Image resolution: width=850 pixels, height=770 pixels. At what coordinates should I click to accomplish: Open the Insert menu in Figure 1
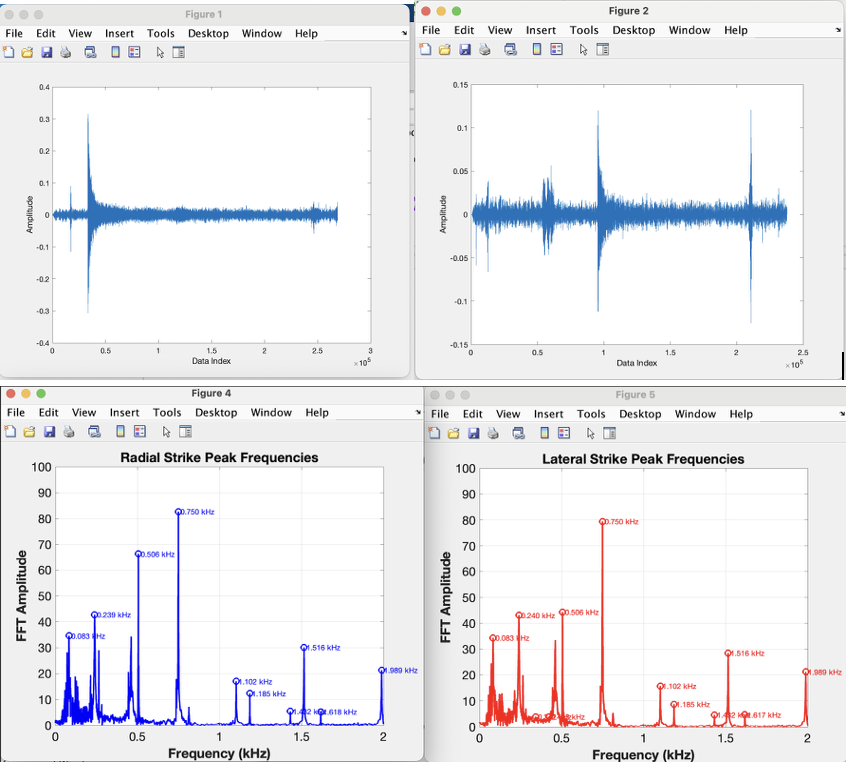click(x=119, y=34)
